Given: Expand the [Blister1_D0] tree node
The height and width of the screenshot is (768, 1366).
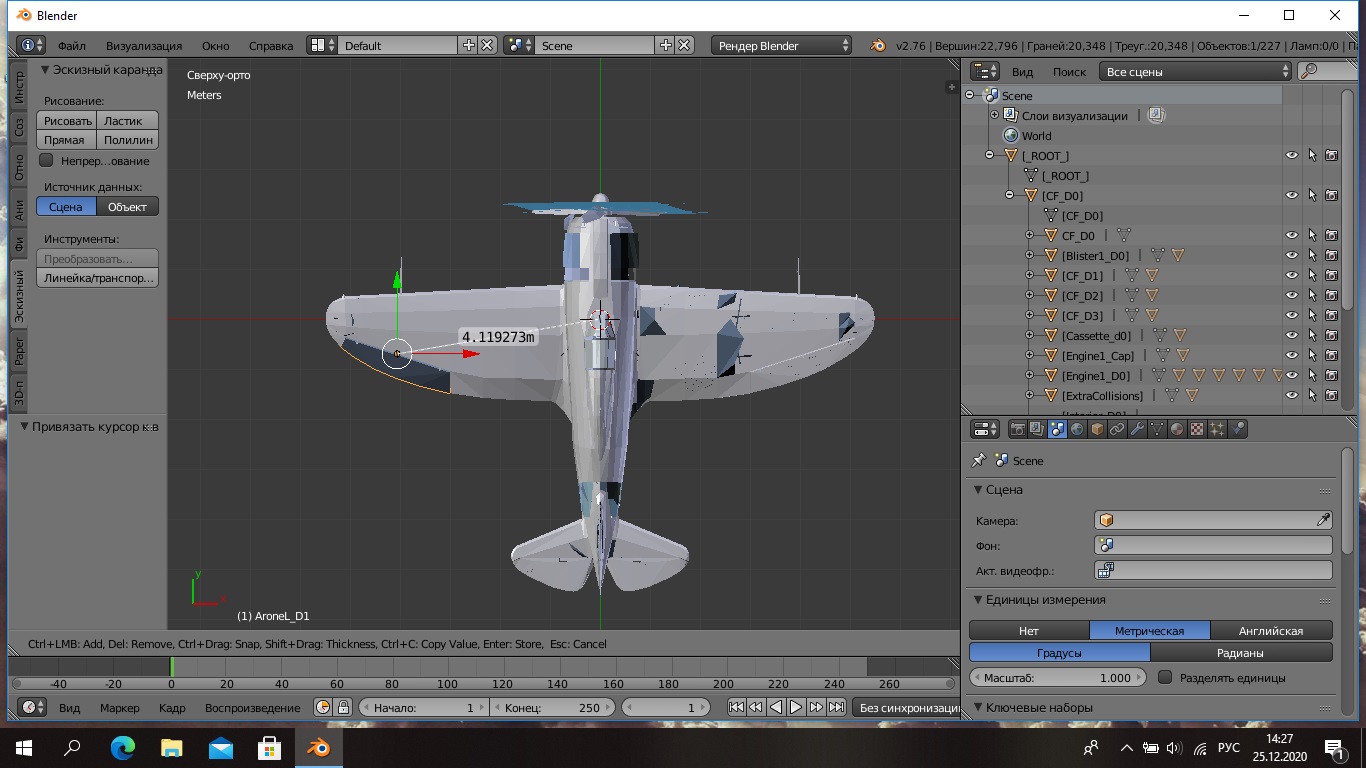Looking at the screenshot, I should [x=1030, y=256].
